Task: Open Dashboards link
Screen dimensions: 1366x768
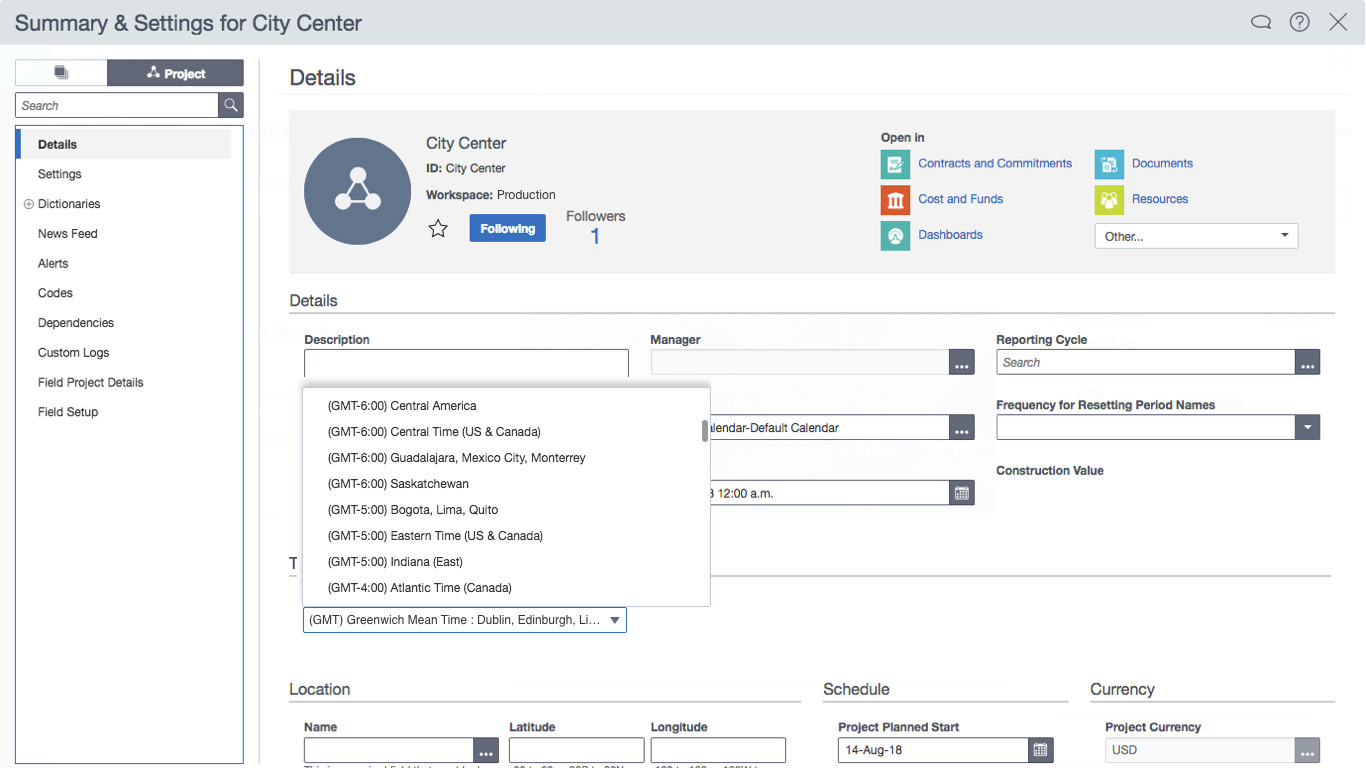Action: coord(951,235)
